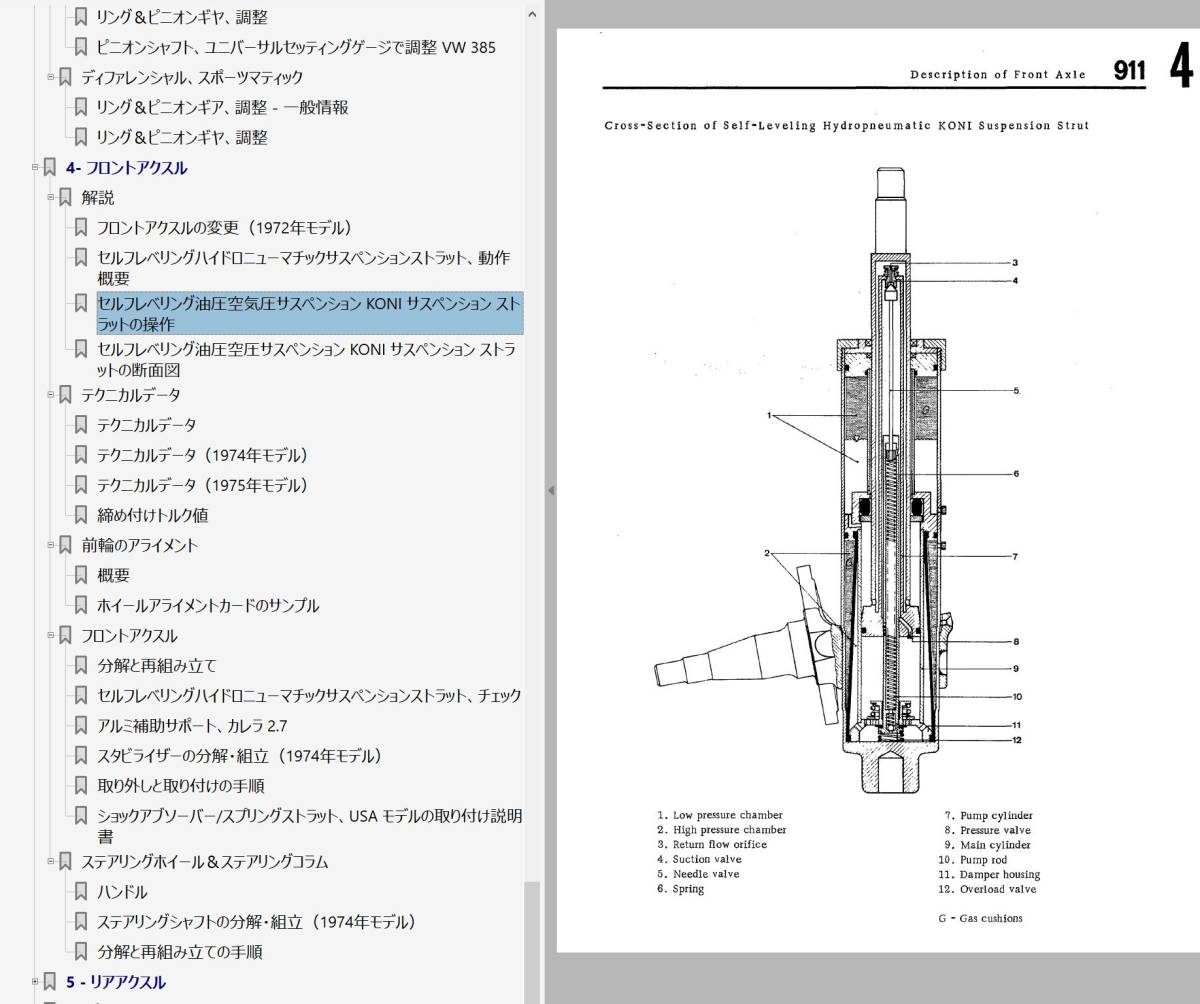Click bookmark icon beside 概要
The image size is (1200, 1004).
click(81, 576)
